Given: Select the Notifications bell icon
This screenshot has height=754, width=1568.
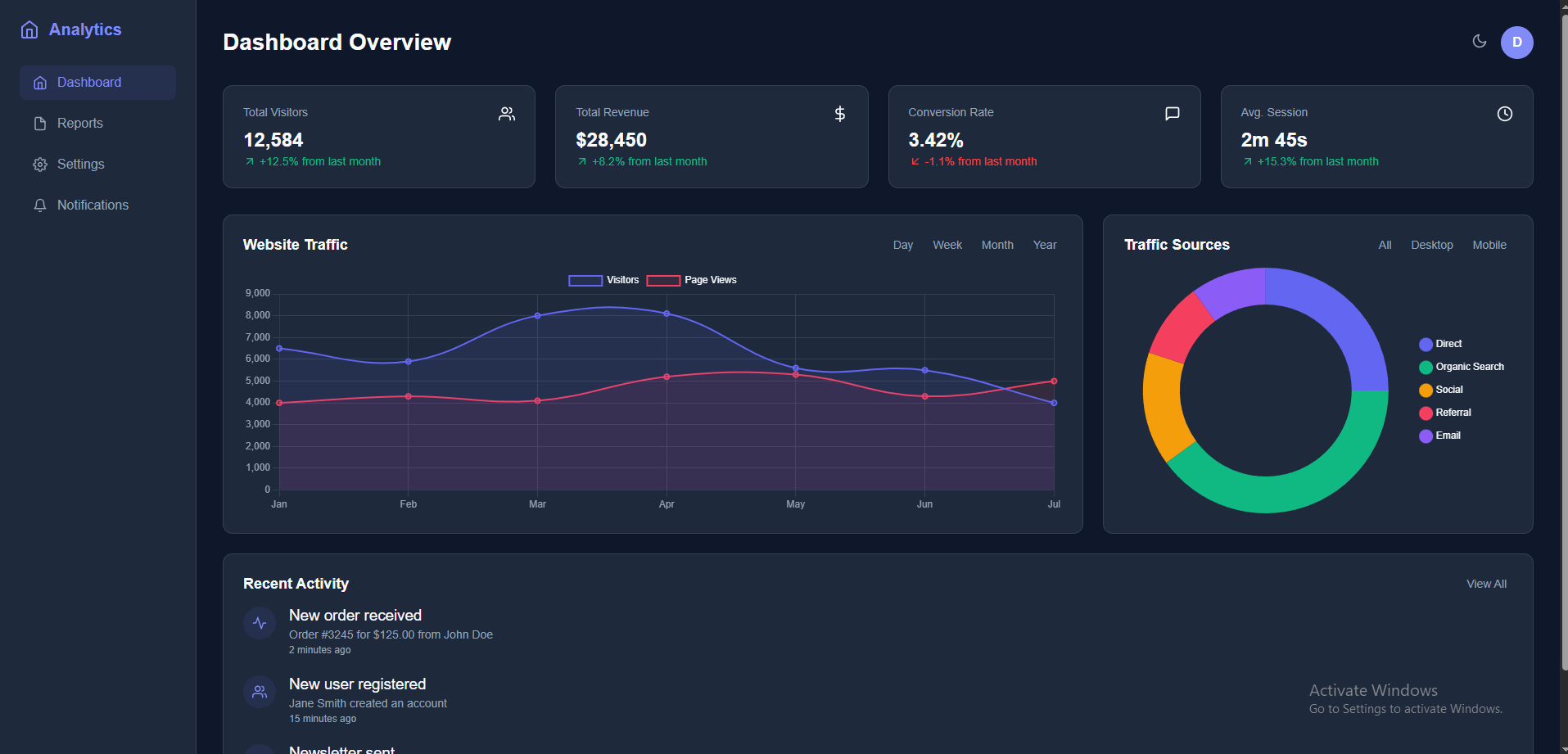Looking at the screenshot, I should click(38, 205).
